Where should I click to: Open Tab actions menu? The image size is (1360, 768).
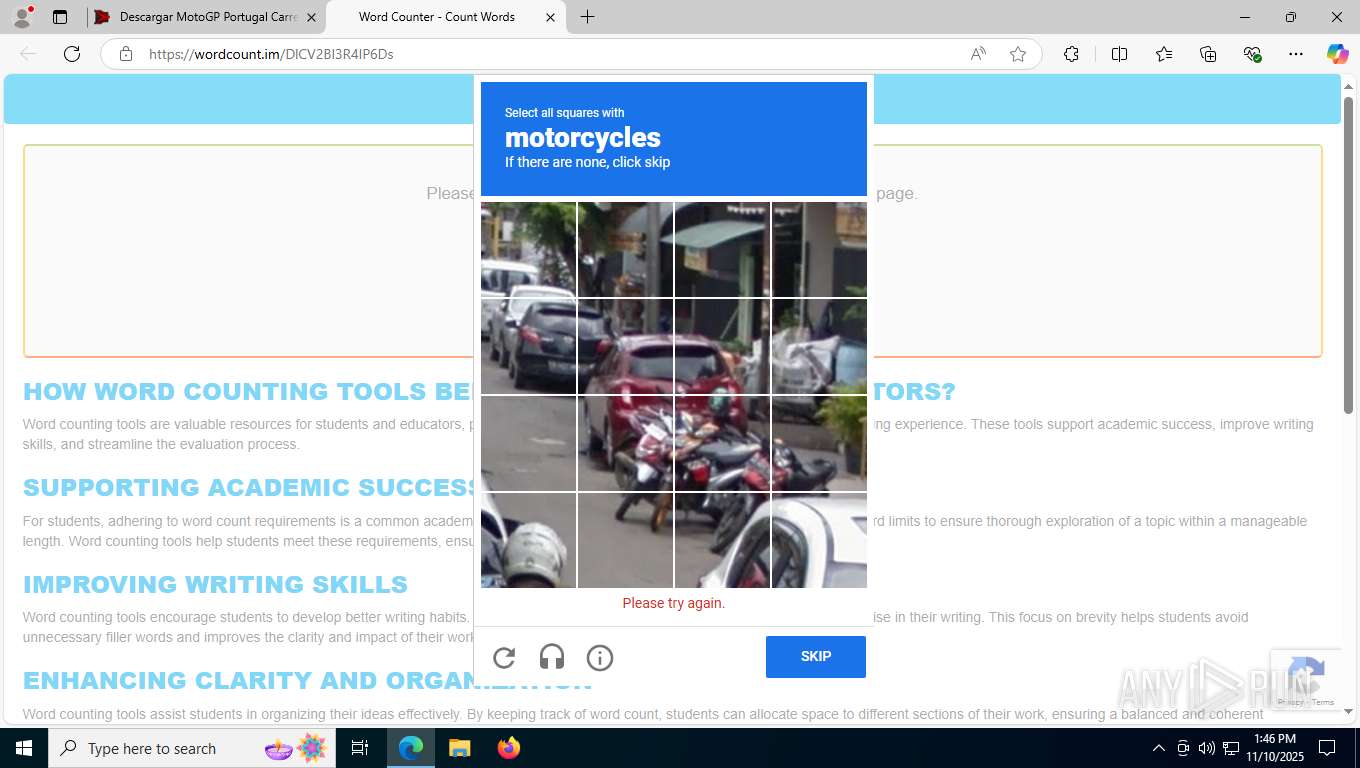[x=60, y=17]
